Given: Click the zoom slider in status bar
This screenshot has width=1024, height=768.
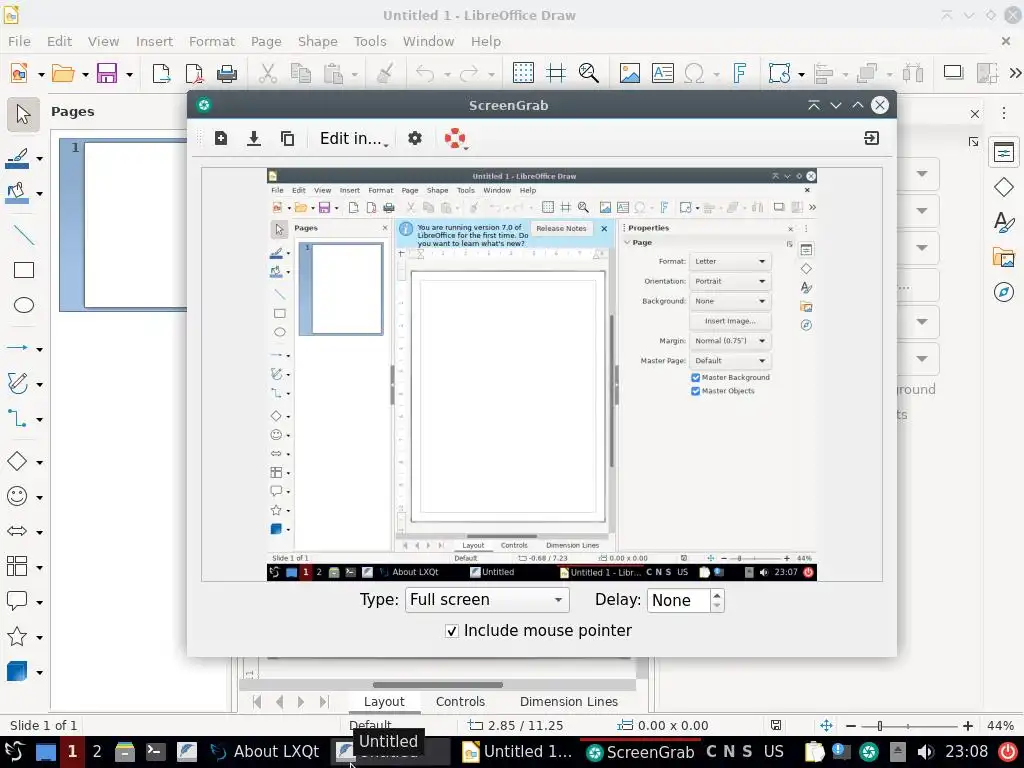Looking at the screenshot, I should click(908, 726).
